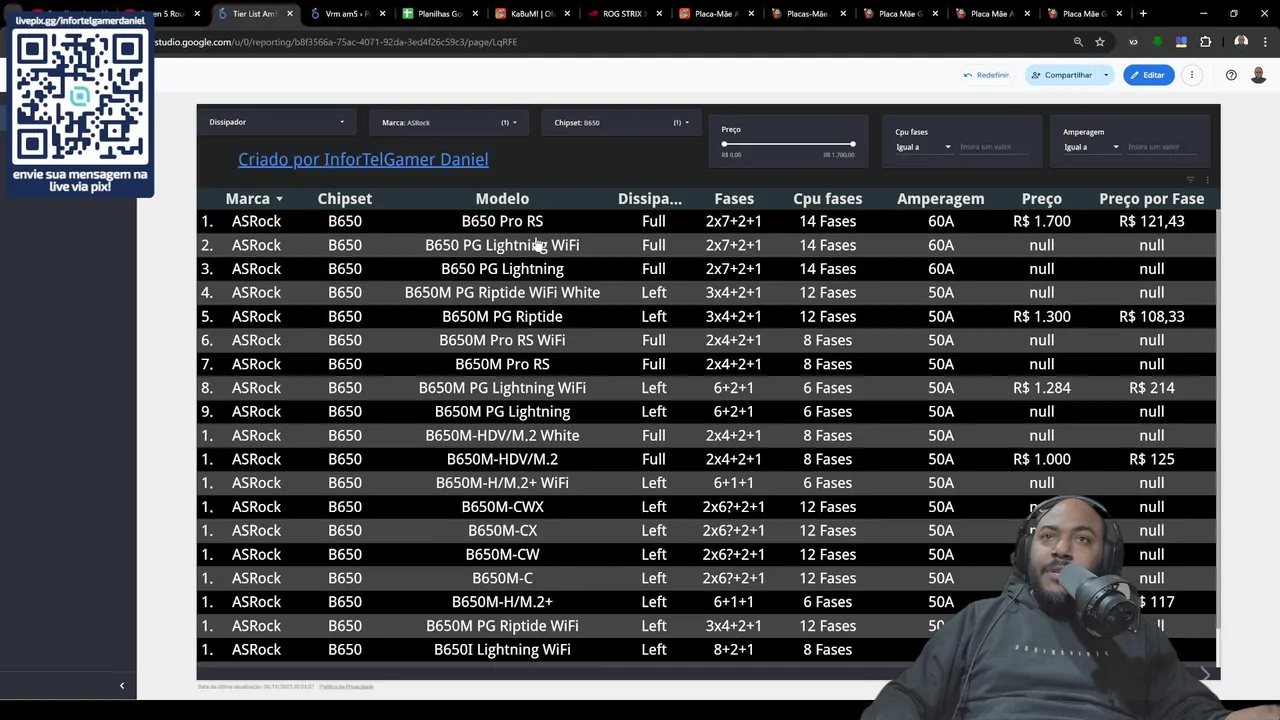Click the QR code overlay image

click(x=80, y=96)
